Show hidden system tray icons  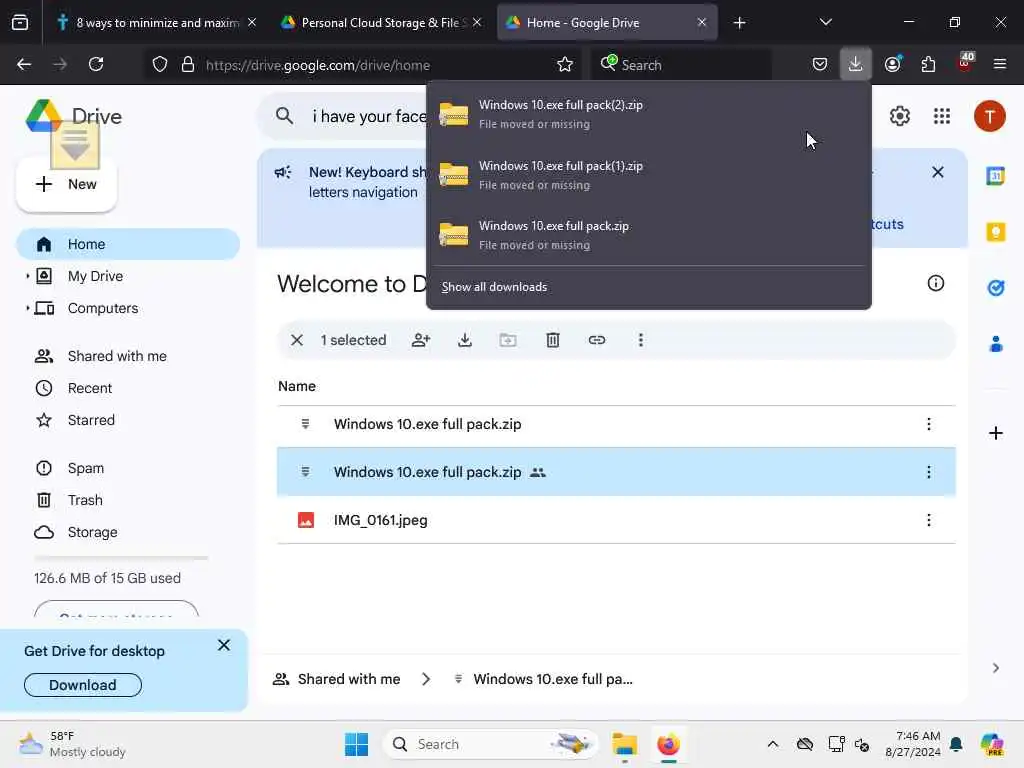(773, 744)
